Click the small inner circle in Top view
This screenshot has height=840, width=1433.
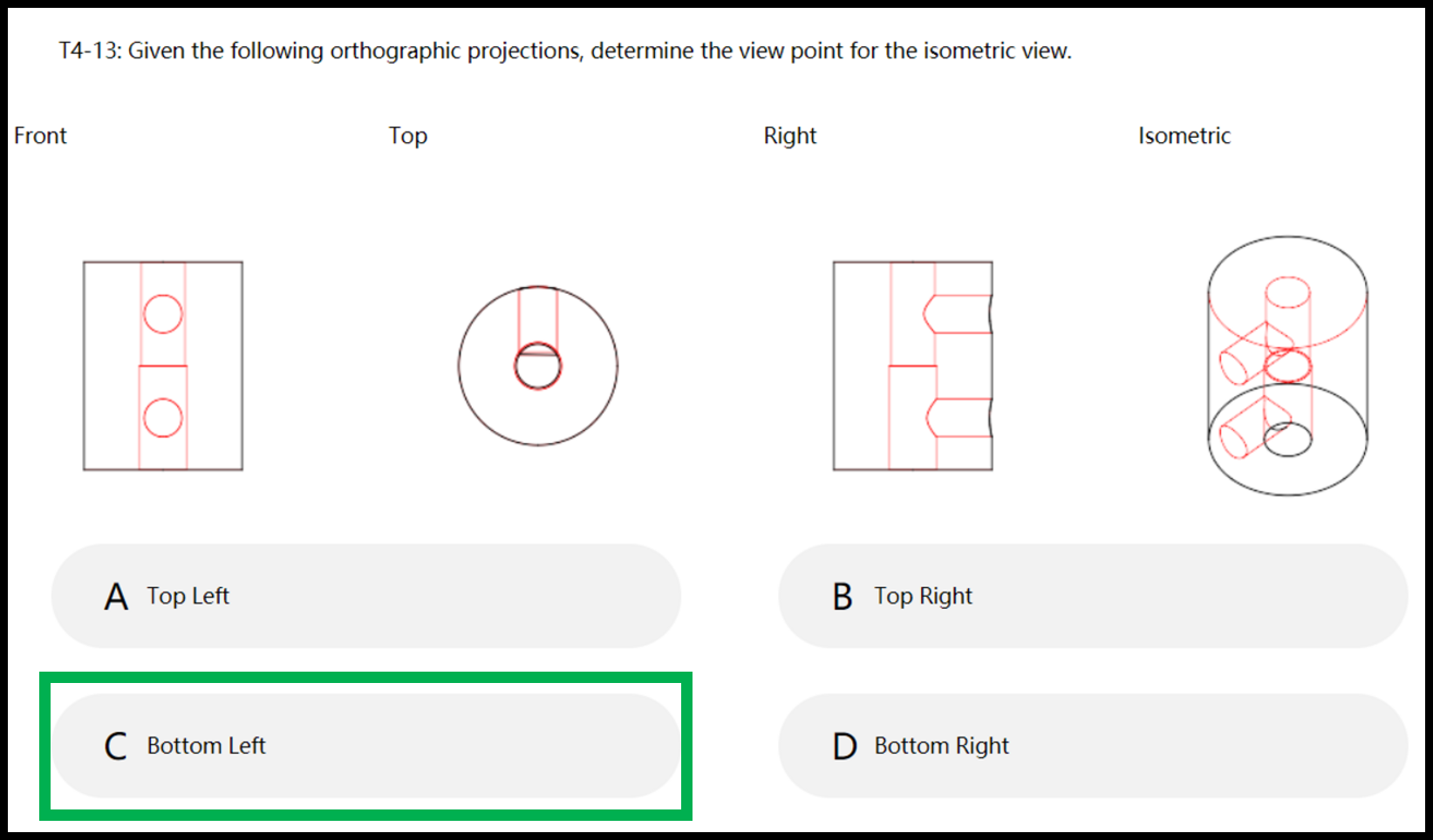(x=538, y=365)
